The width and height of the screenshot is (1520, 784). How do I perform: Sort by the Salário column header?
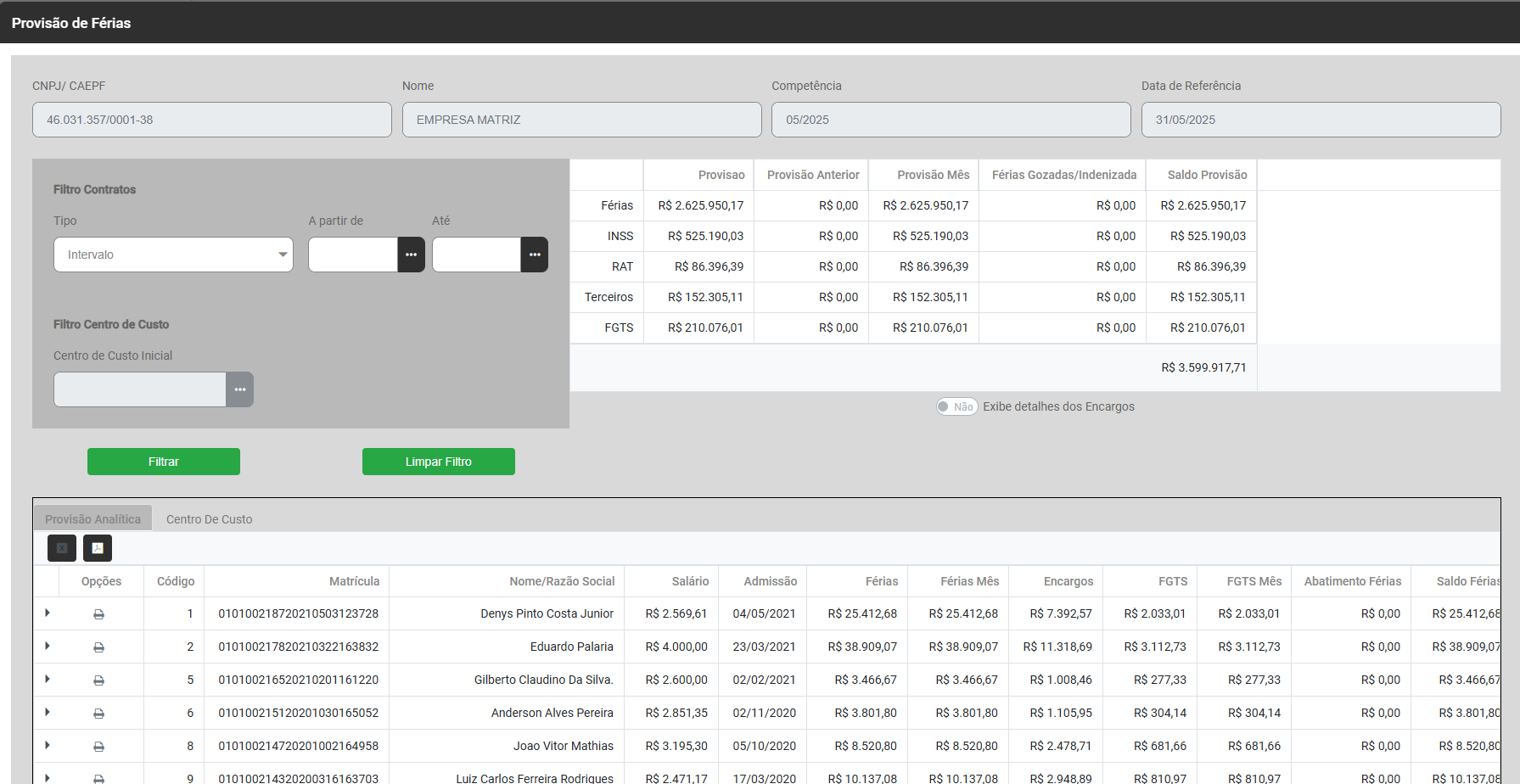pyautogui.click(x=689, y=581)
